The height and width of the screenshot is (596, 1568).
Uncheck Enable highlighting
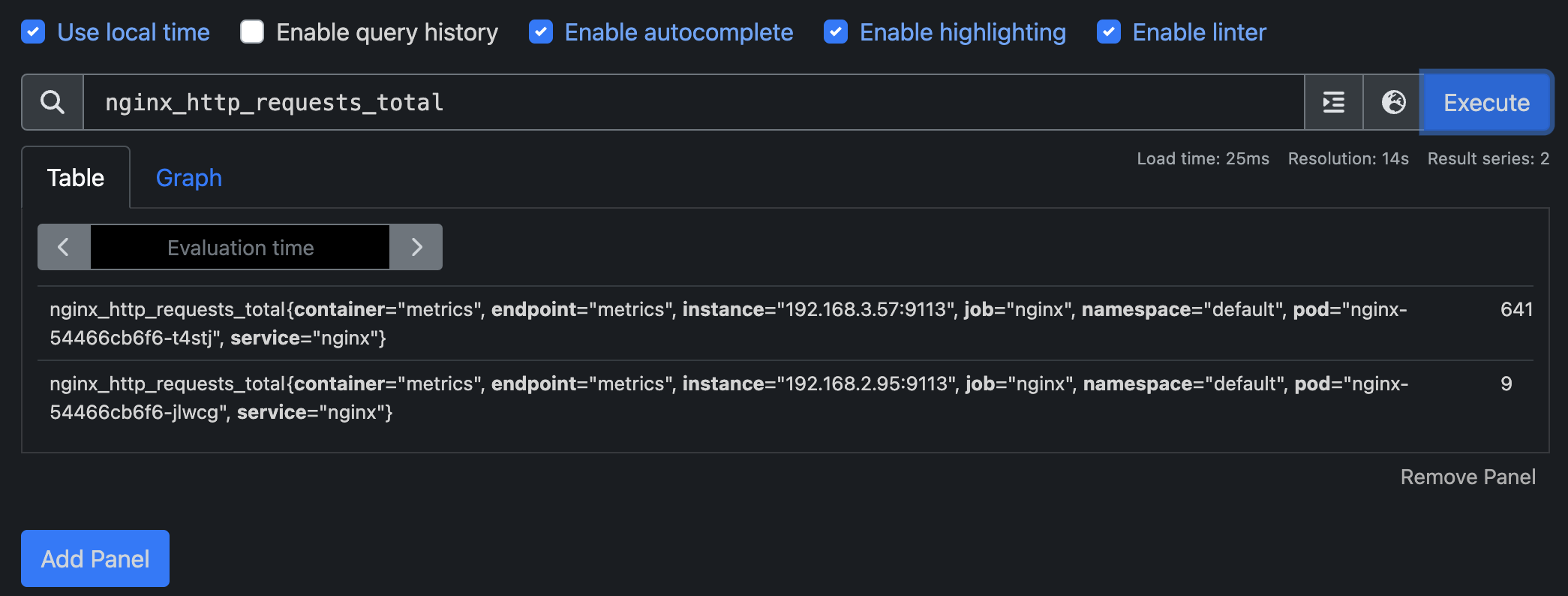836,32
